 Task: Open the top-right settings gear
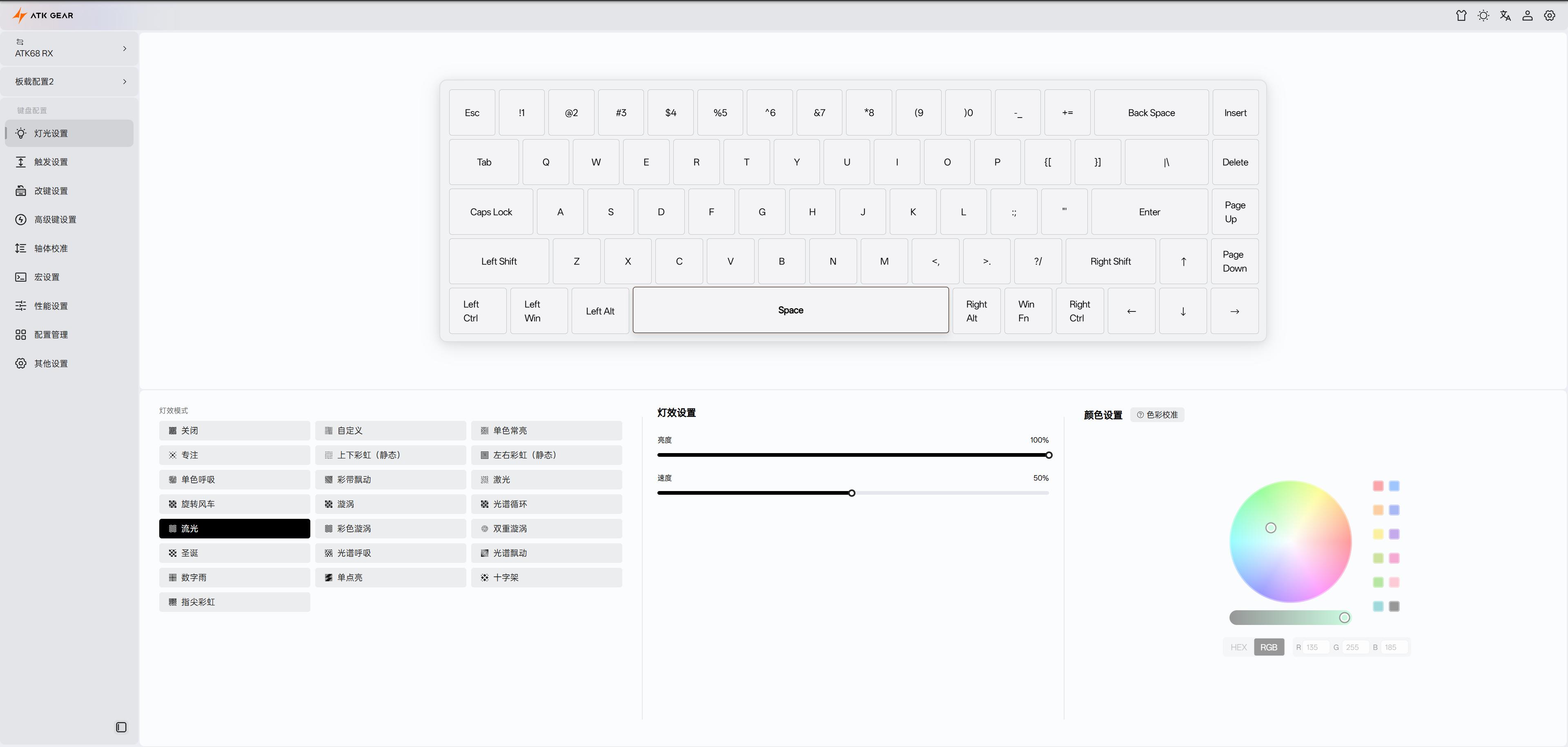(x=1549, y=16)
